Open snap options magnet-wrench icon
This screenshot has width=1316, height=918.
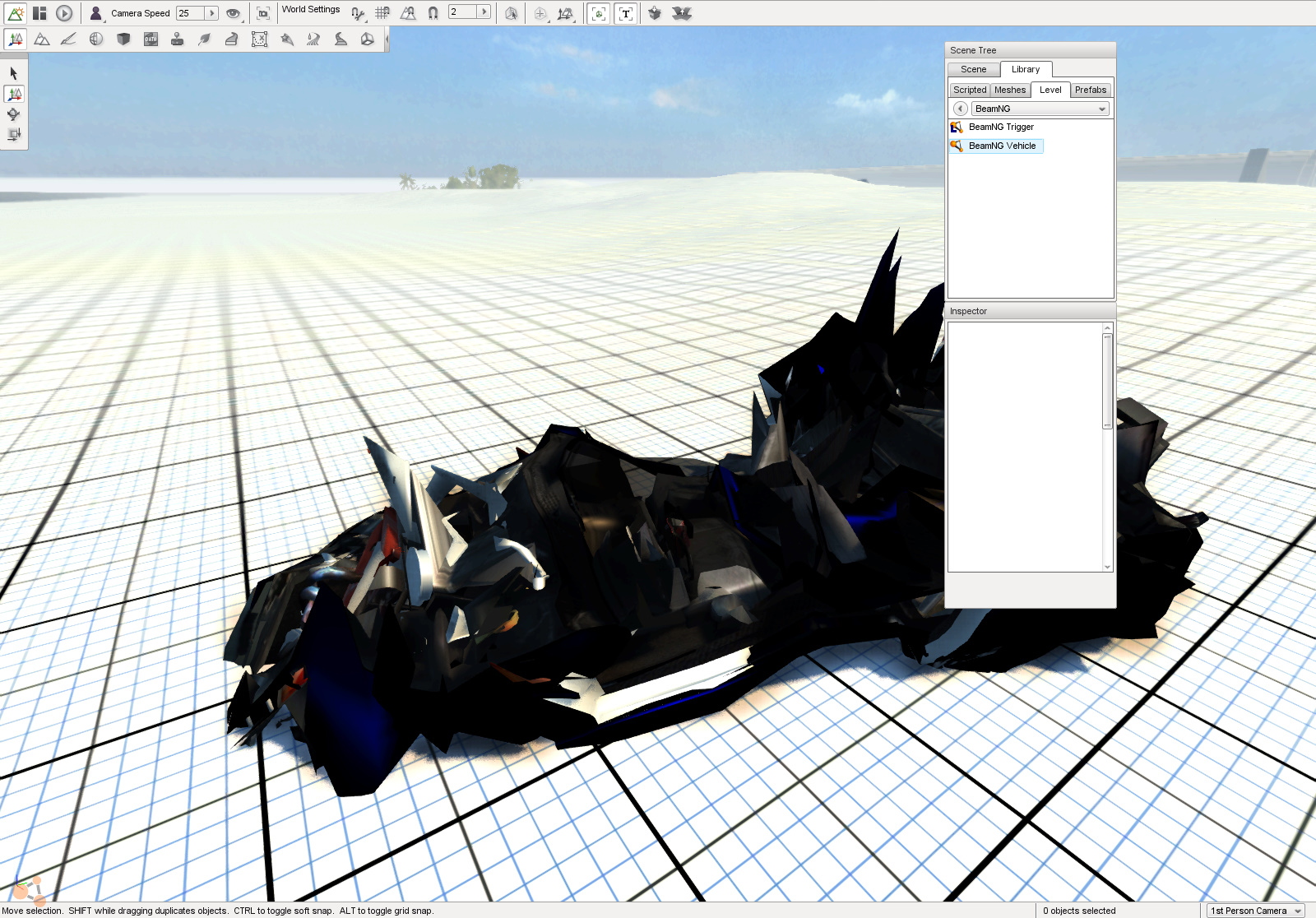pyautogui.click(x=358, y=13)
